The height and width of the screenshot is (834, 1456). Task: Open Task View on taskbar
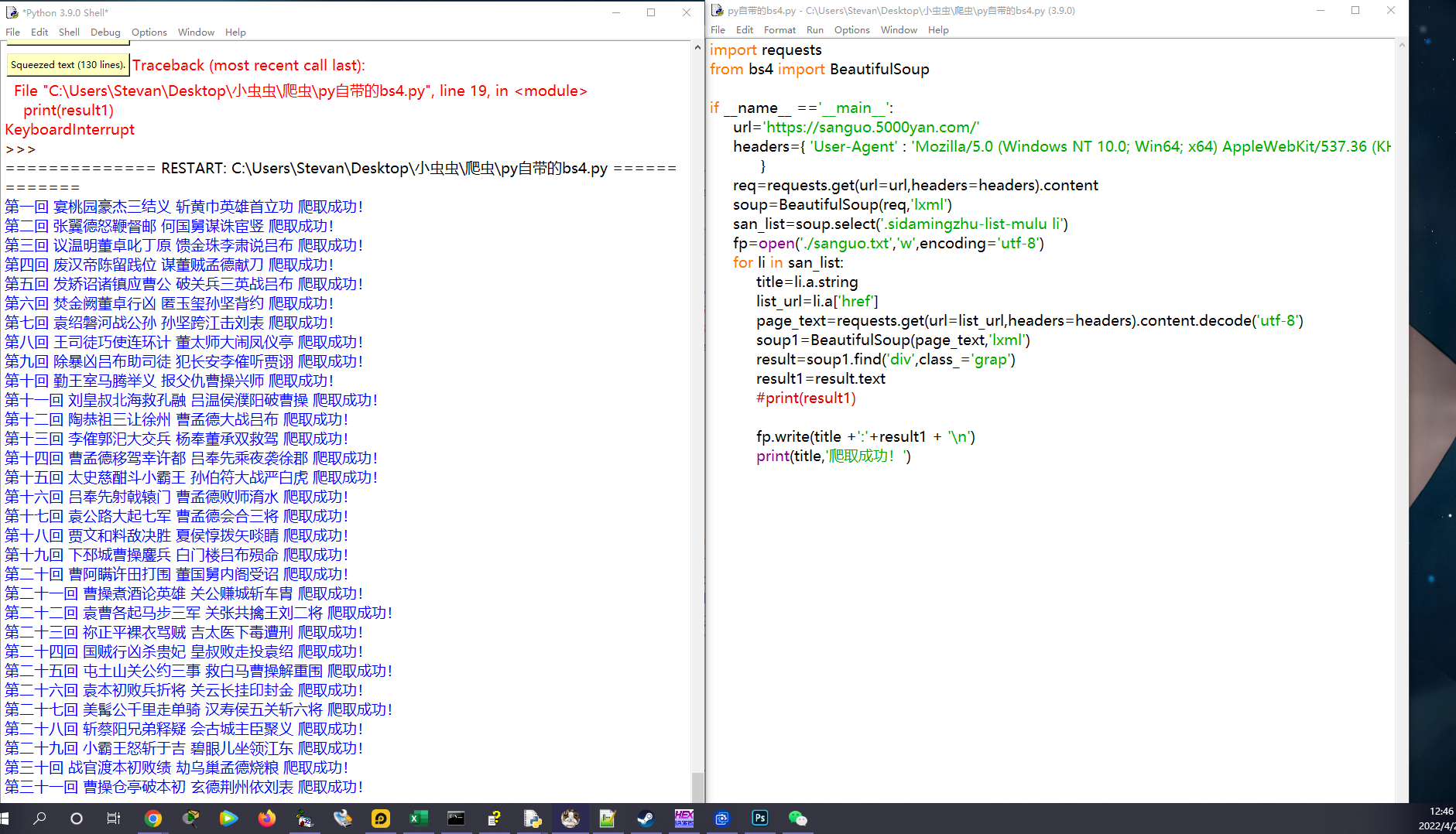(x=114, y=818)
